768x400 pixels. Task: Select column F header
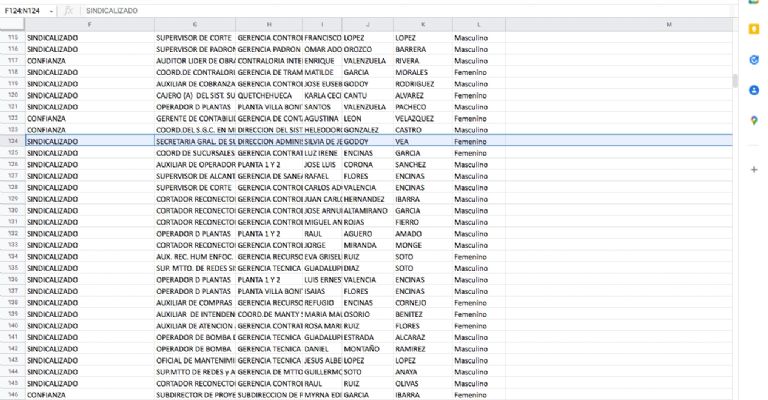[x=89, y=24]
